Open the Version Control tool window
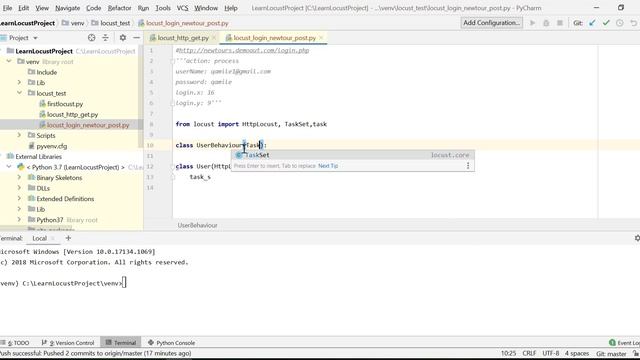The image size is (640, 360). (68, 343)
